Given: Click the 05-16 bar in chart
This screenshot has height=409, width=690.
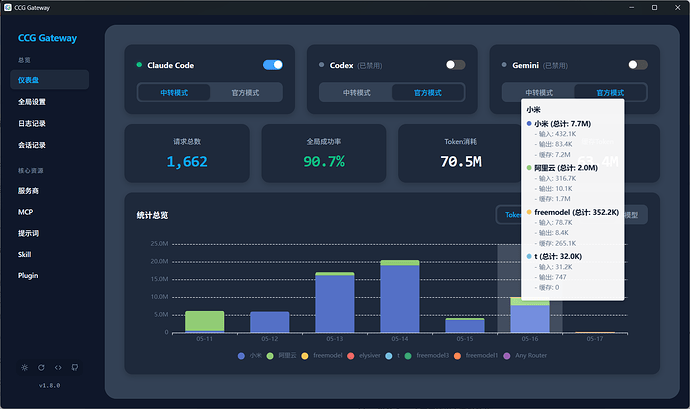Looking at the screenshot, I should [530, 315].
